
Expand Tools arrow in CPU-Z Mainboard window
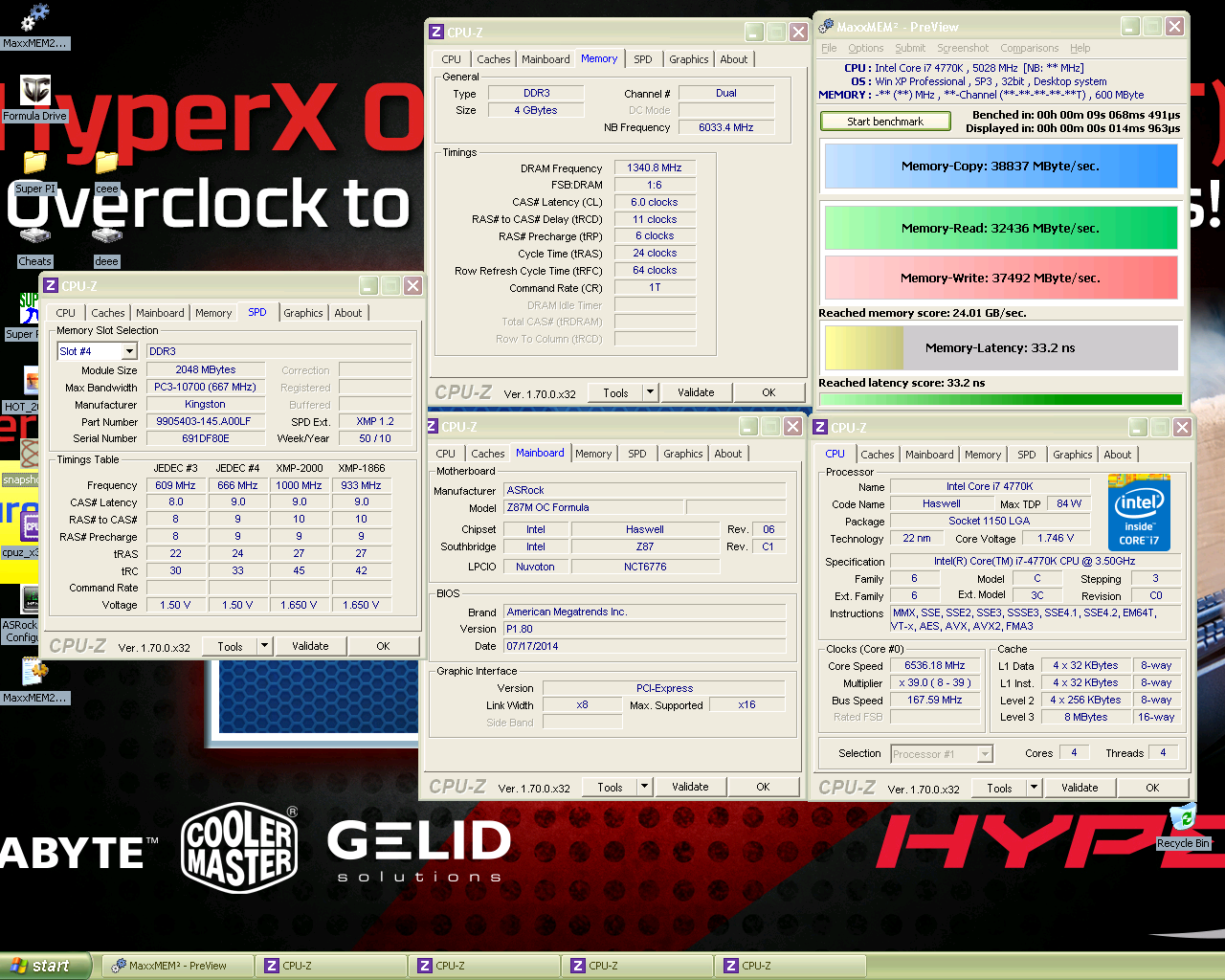(645, 787)
